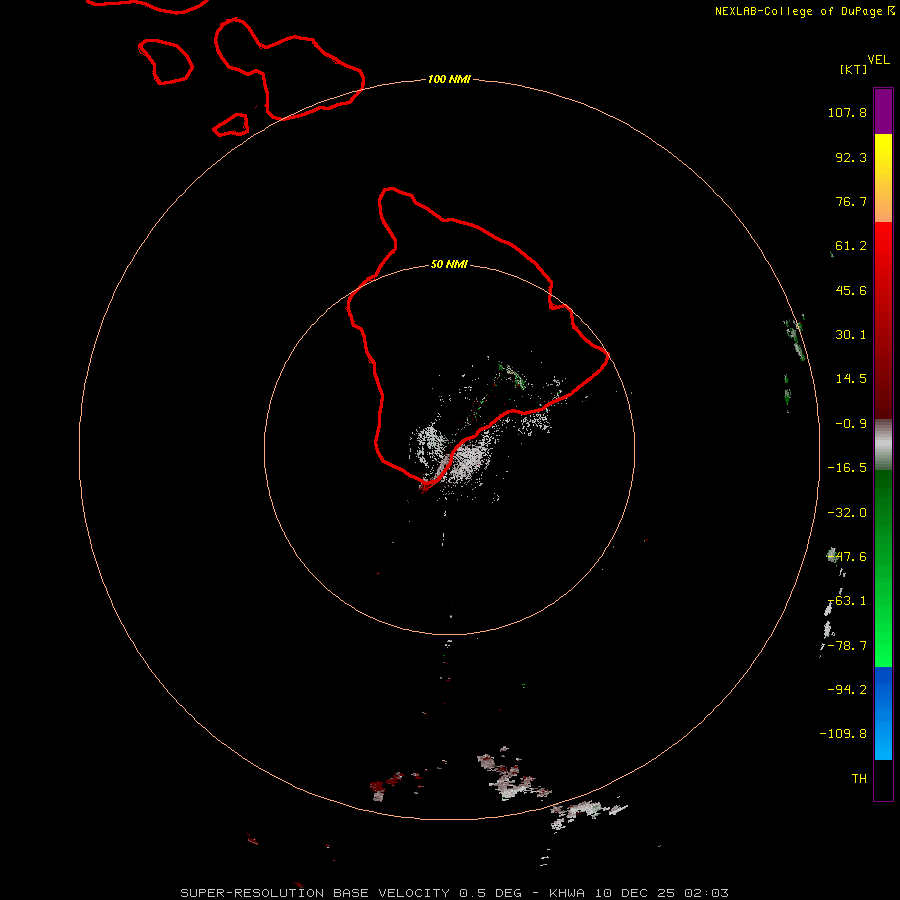Viewport: 900px width, 900px height.
Task: Click the green segment of the color bar
Action: [x=883, y=568]
